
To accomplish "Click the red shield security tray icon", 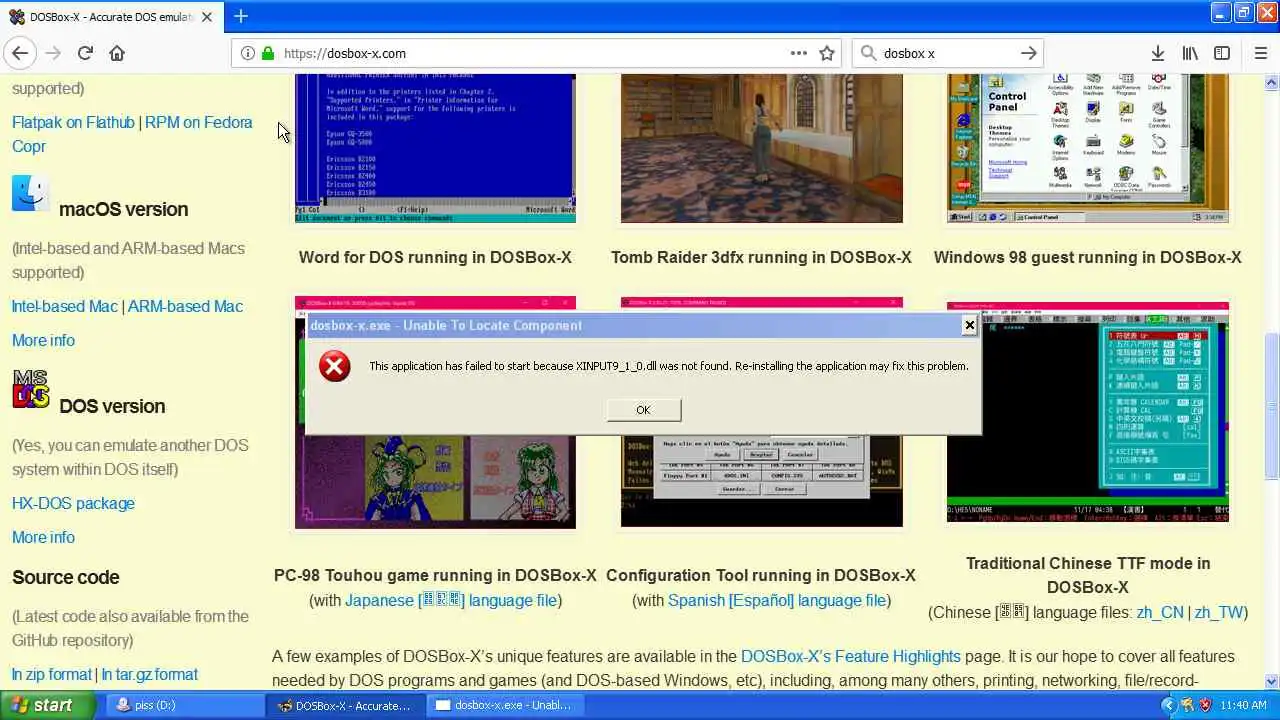I will pos(1205,705).
